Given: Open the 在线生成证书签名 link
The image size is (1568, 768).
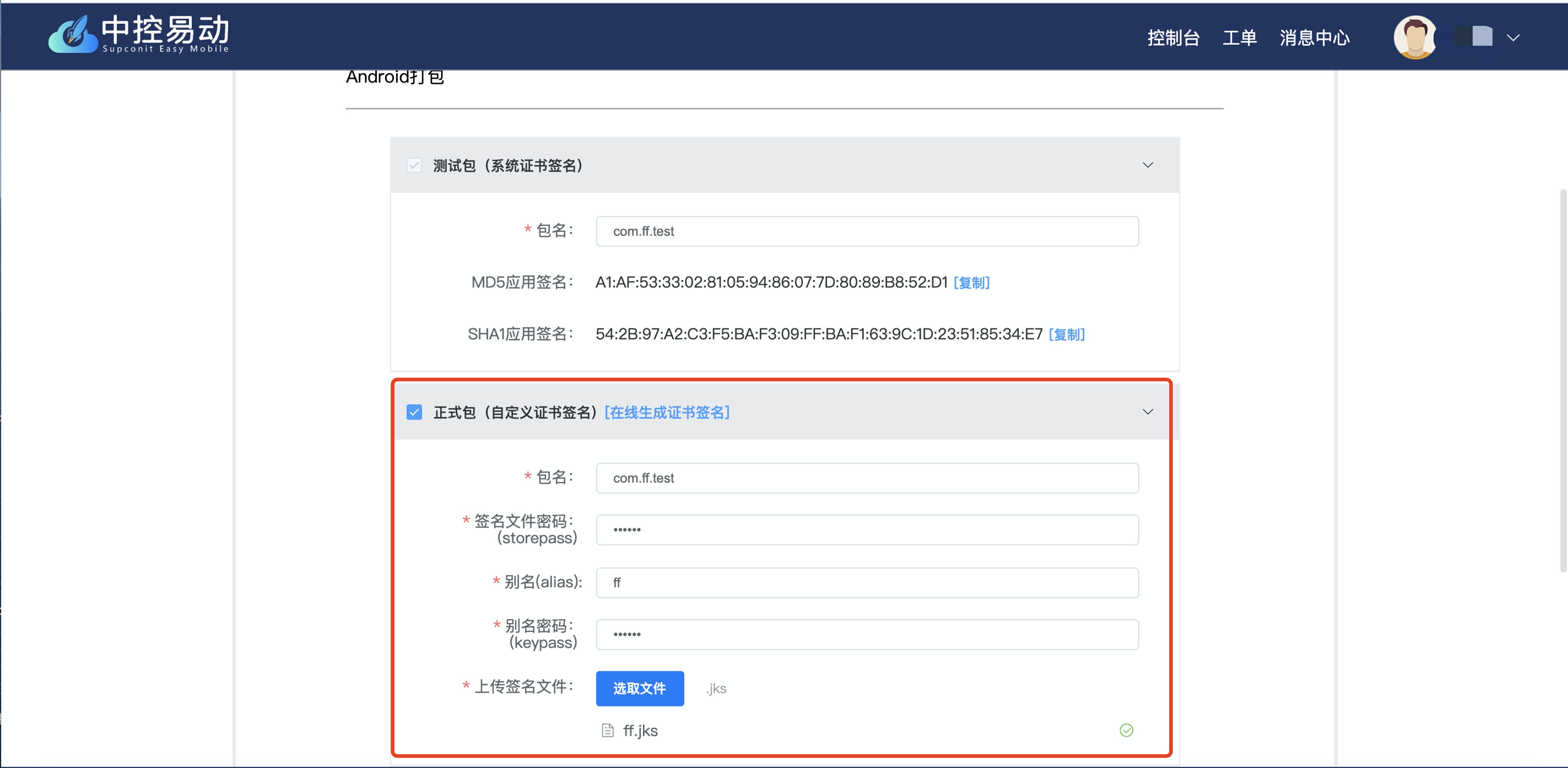Looking at the screenshot, I should coord(667,413).
